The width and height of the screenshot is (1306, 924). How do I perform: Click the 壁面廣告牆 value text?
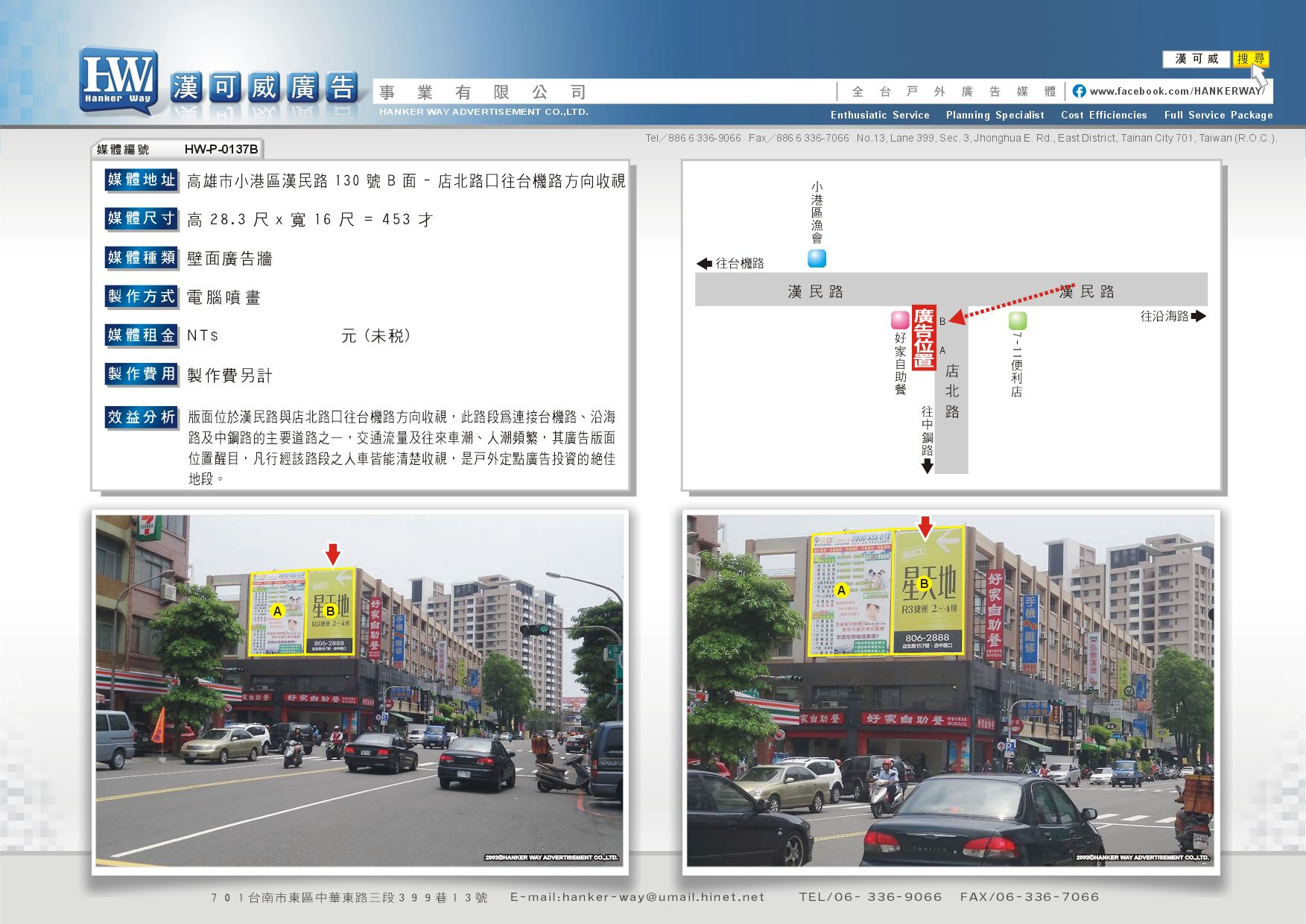[229, 259]
